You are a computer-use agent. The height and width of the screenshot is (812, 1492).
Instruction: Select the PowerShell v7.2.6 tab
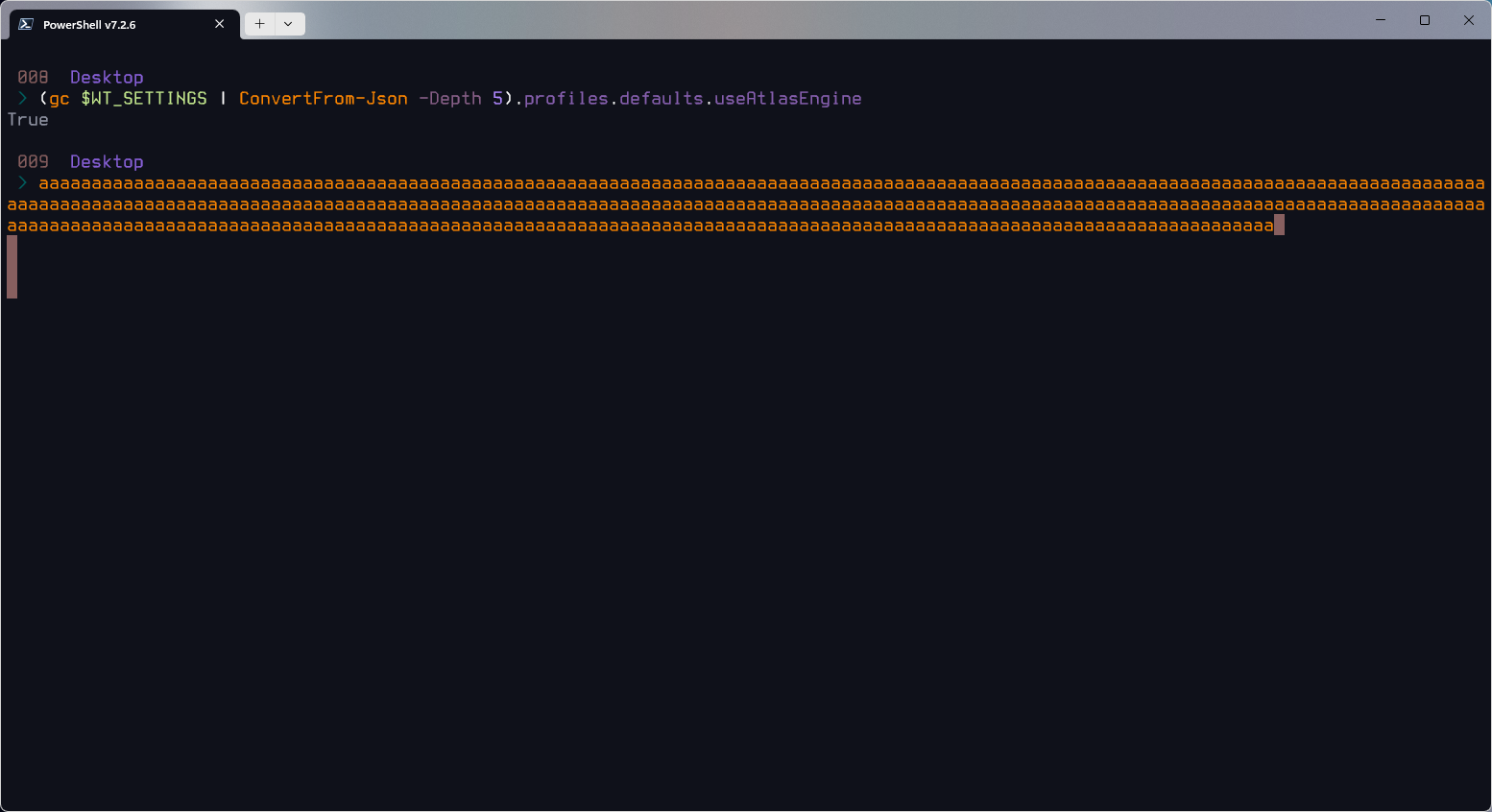point(125,24)
